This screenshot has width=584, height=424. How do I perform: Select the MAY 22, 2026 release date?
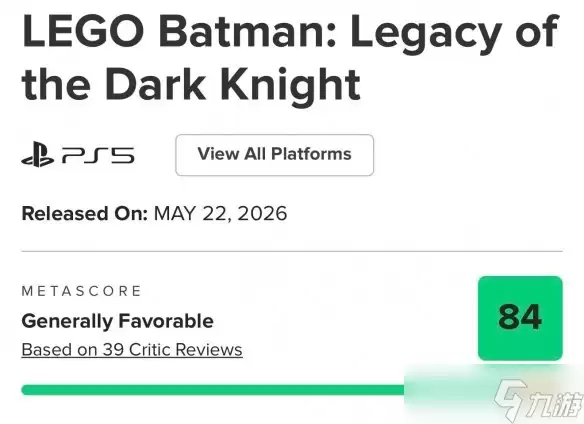pos(220,213)
